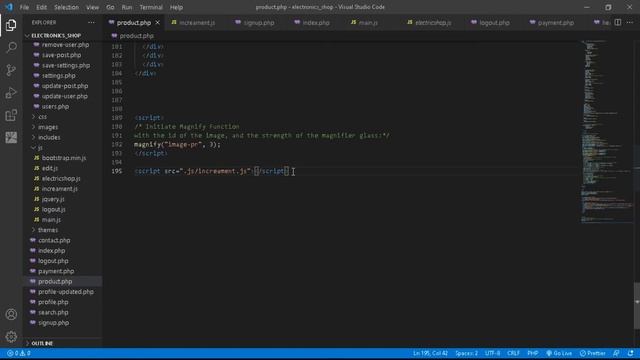This screenshot has width=640, height=360.
Task: Switch to the main.js tab
Action: tap(368, 23)
